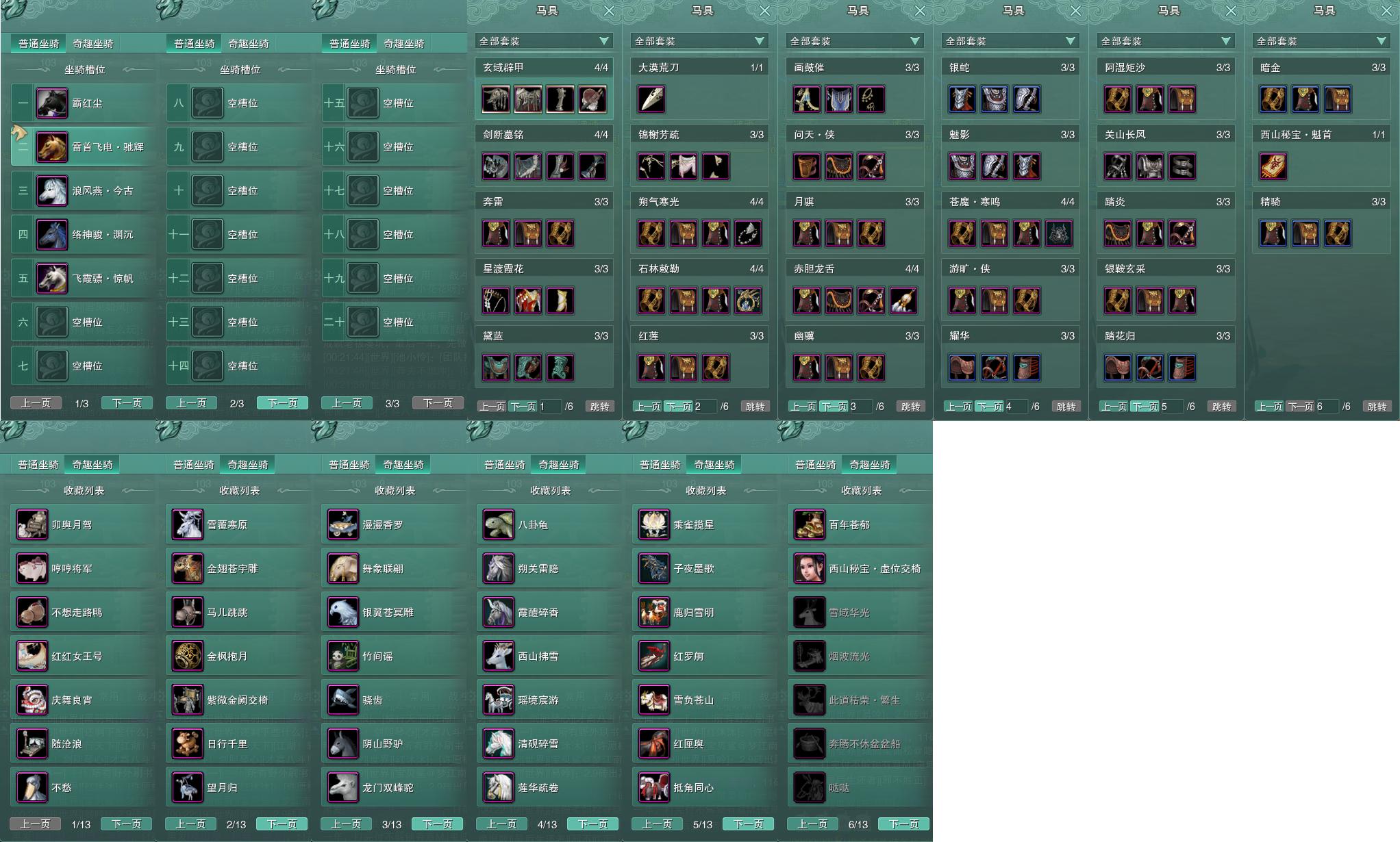Choose the 八卦龟 turtle mount icon

coord(499,525)
